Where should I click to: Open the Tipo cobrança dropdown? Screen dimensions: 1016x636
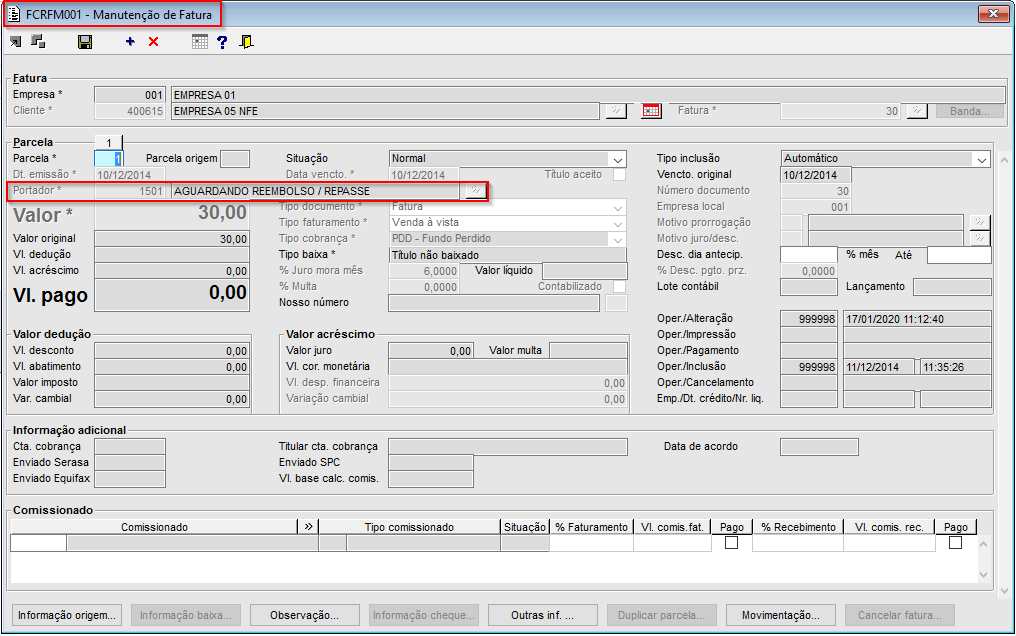tap(618, 239)
